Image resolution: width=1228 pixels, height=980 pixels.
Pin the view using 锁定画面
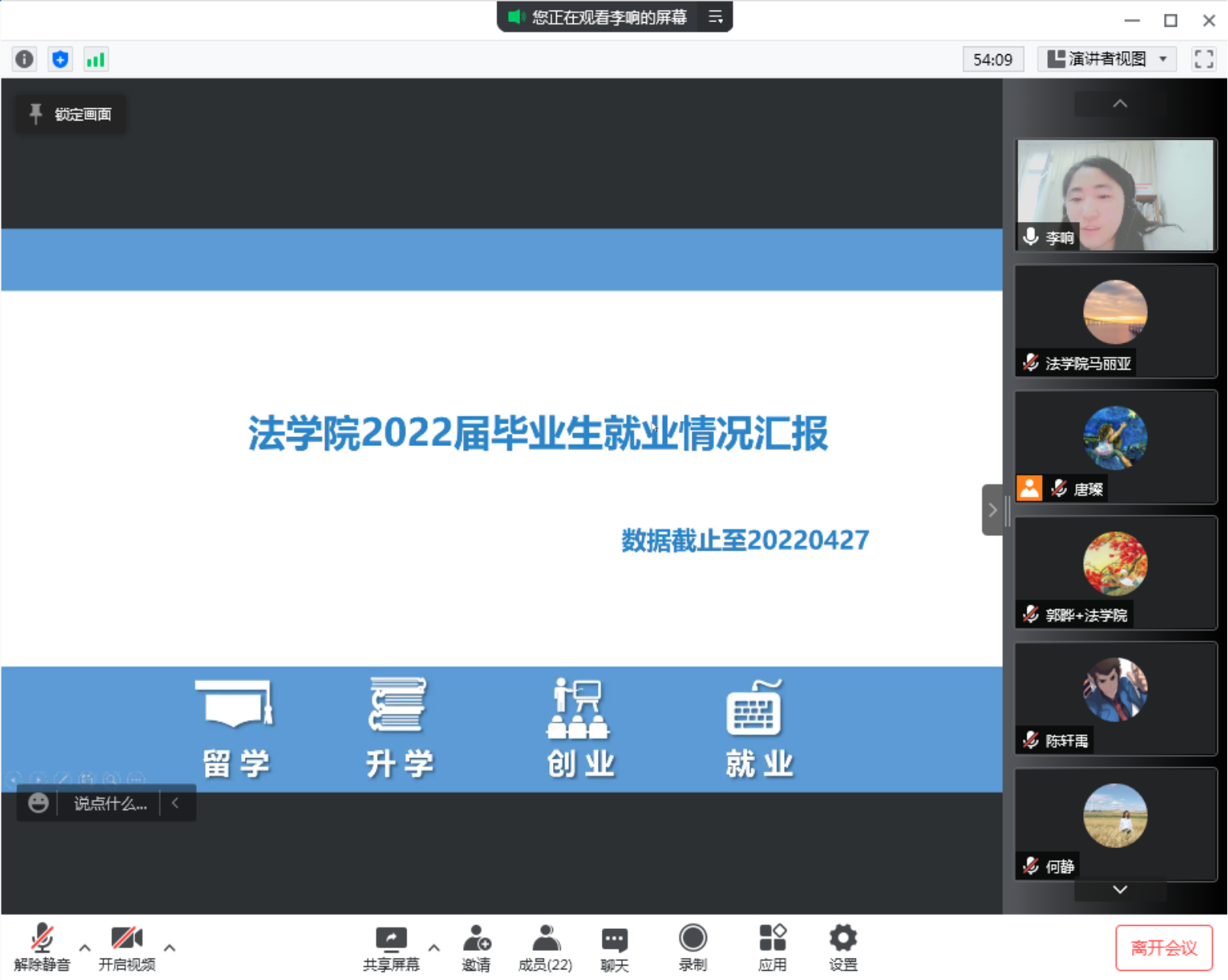click(70, 114)
